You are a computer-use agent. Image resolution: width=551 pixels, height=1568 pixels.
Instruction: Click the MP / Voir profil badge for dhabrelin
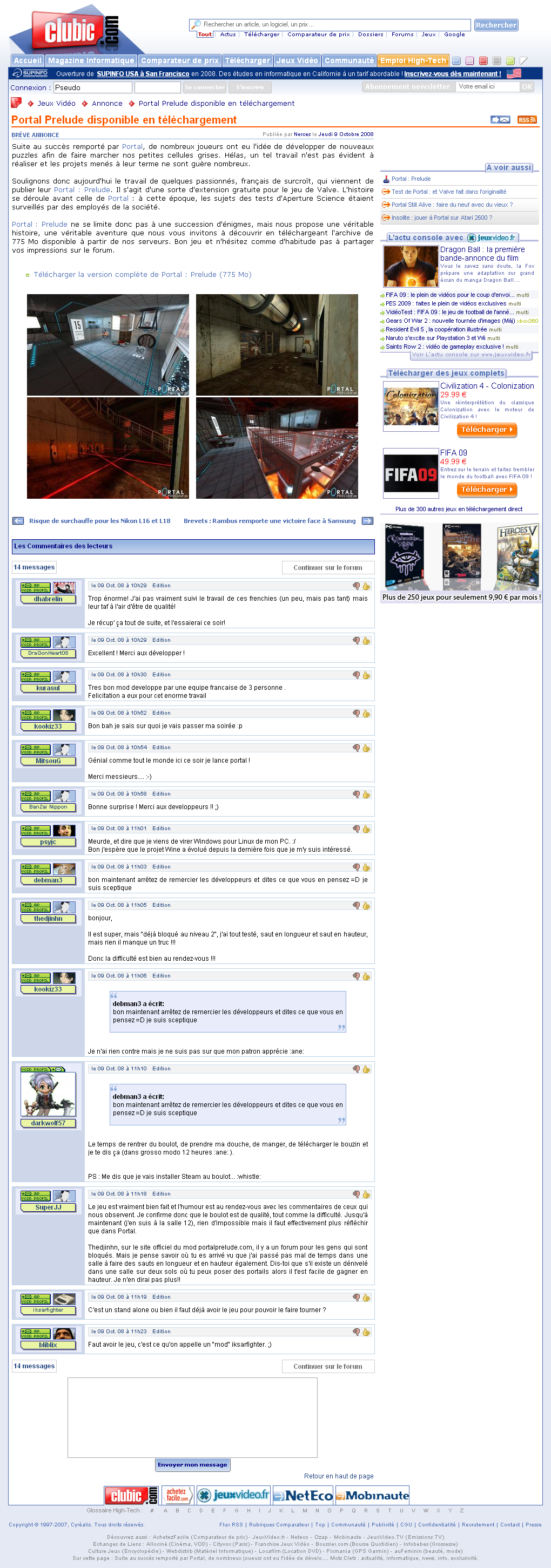coord(35,588)
